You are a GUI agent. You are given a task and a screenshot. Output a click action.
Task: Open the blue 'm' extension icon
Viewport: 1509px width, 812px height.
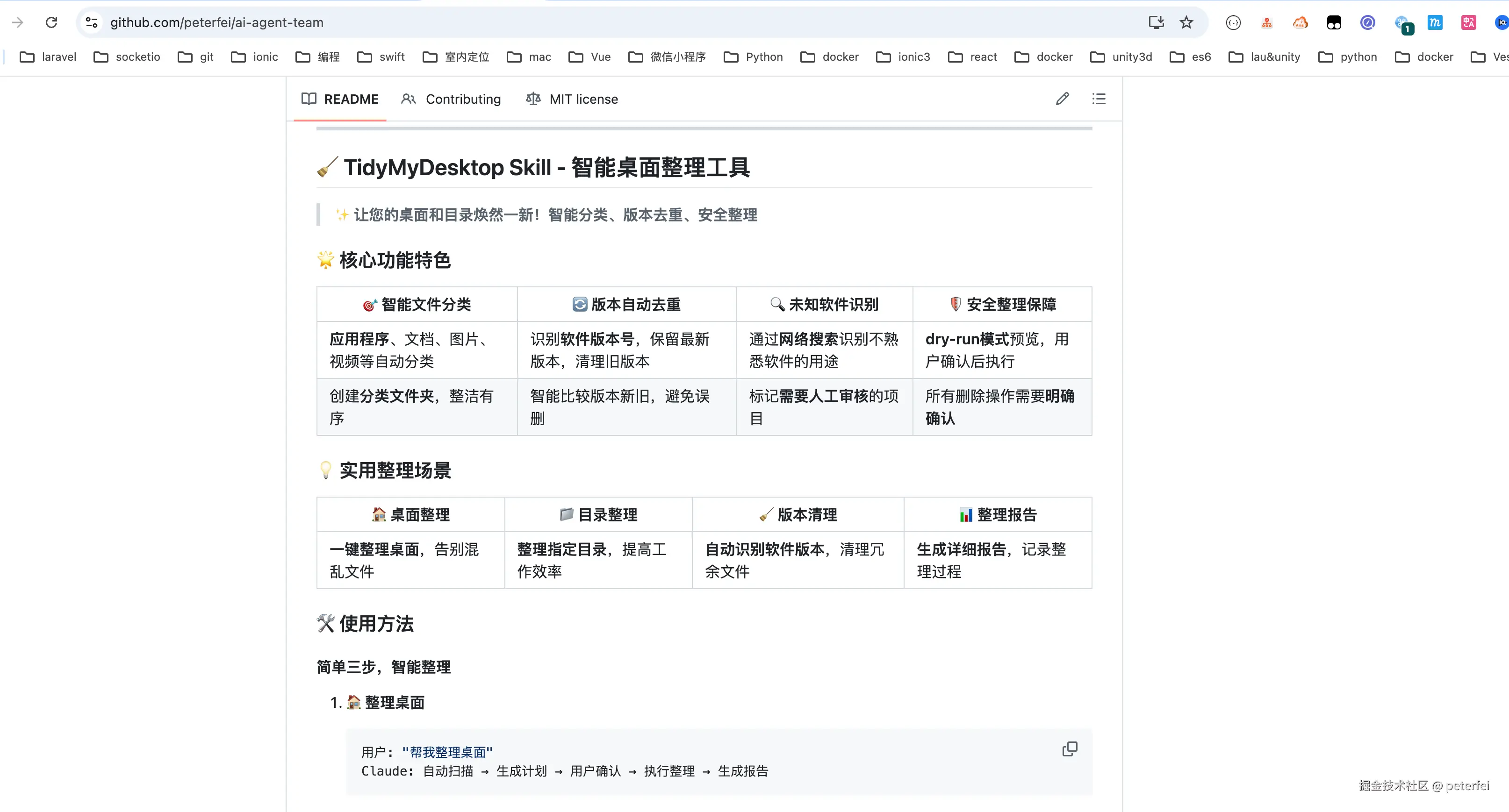click(x=1435, y=22)
